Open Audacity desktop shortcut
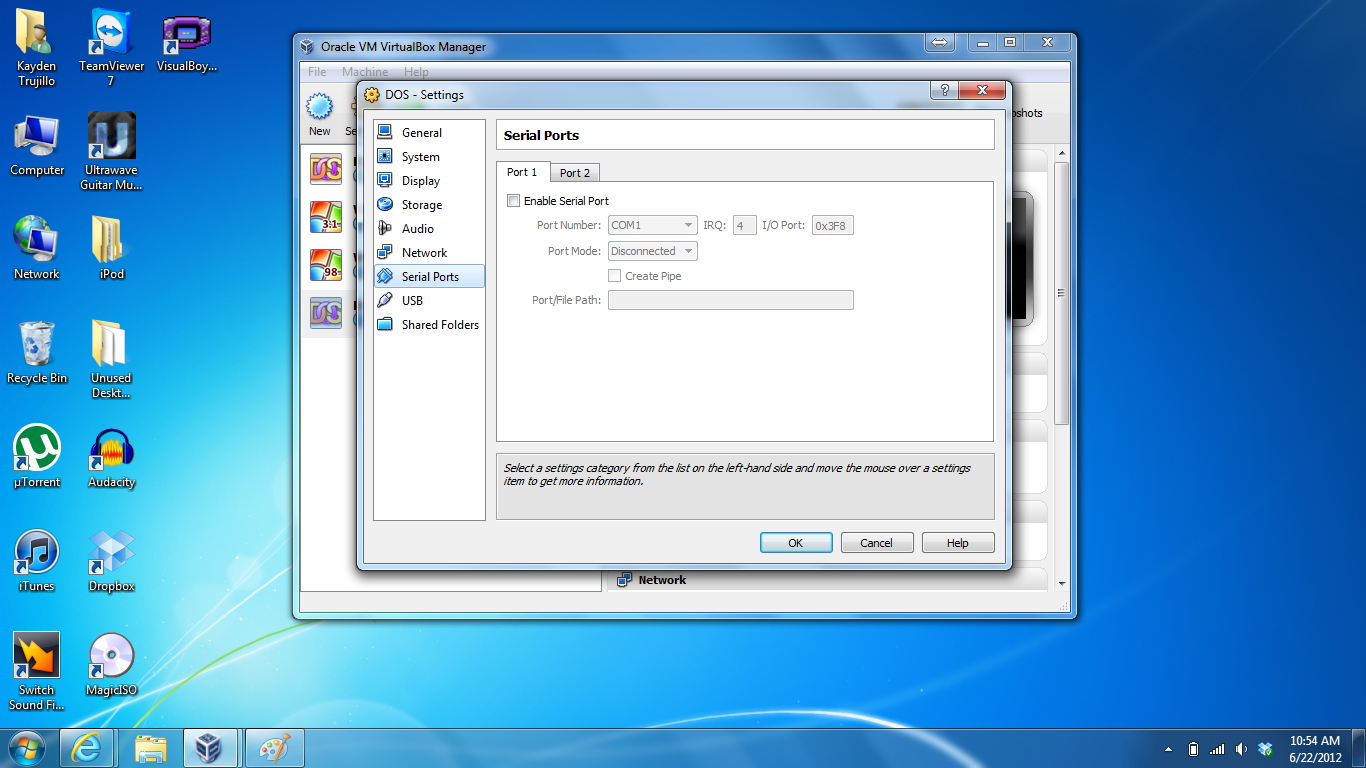 coord(111,457)
